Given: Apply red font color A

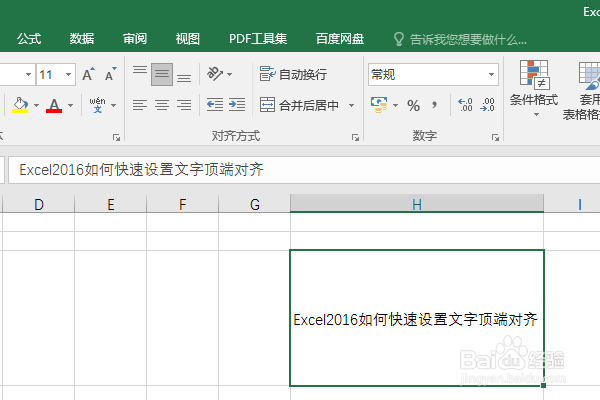Looking at the screenshot, I should (54, 104).
